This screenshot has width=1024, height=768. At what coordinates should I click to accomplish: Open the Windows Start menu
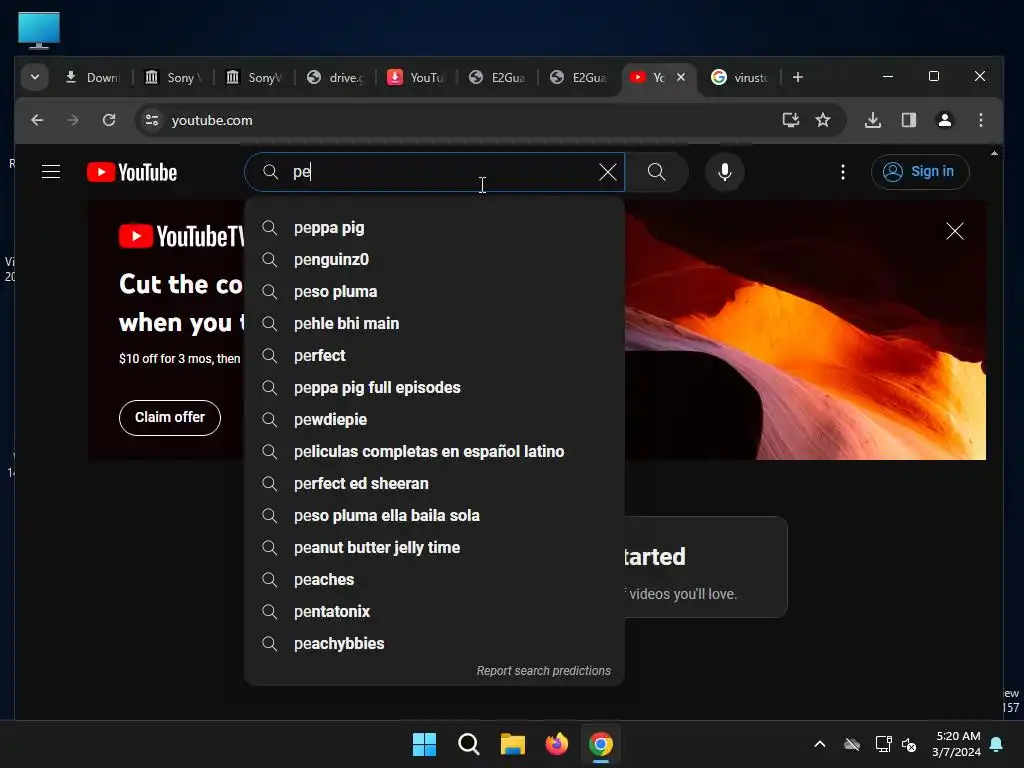(x=424, y=744)
